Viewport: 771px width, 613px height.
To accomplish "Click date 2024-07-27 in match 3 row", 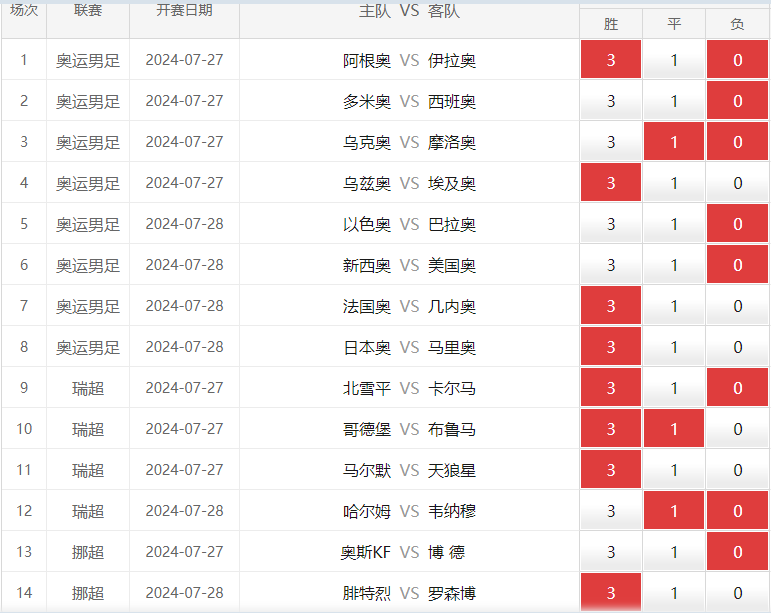I will (184, 142).
